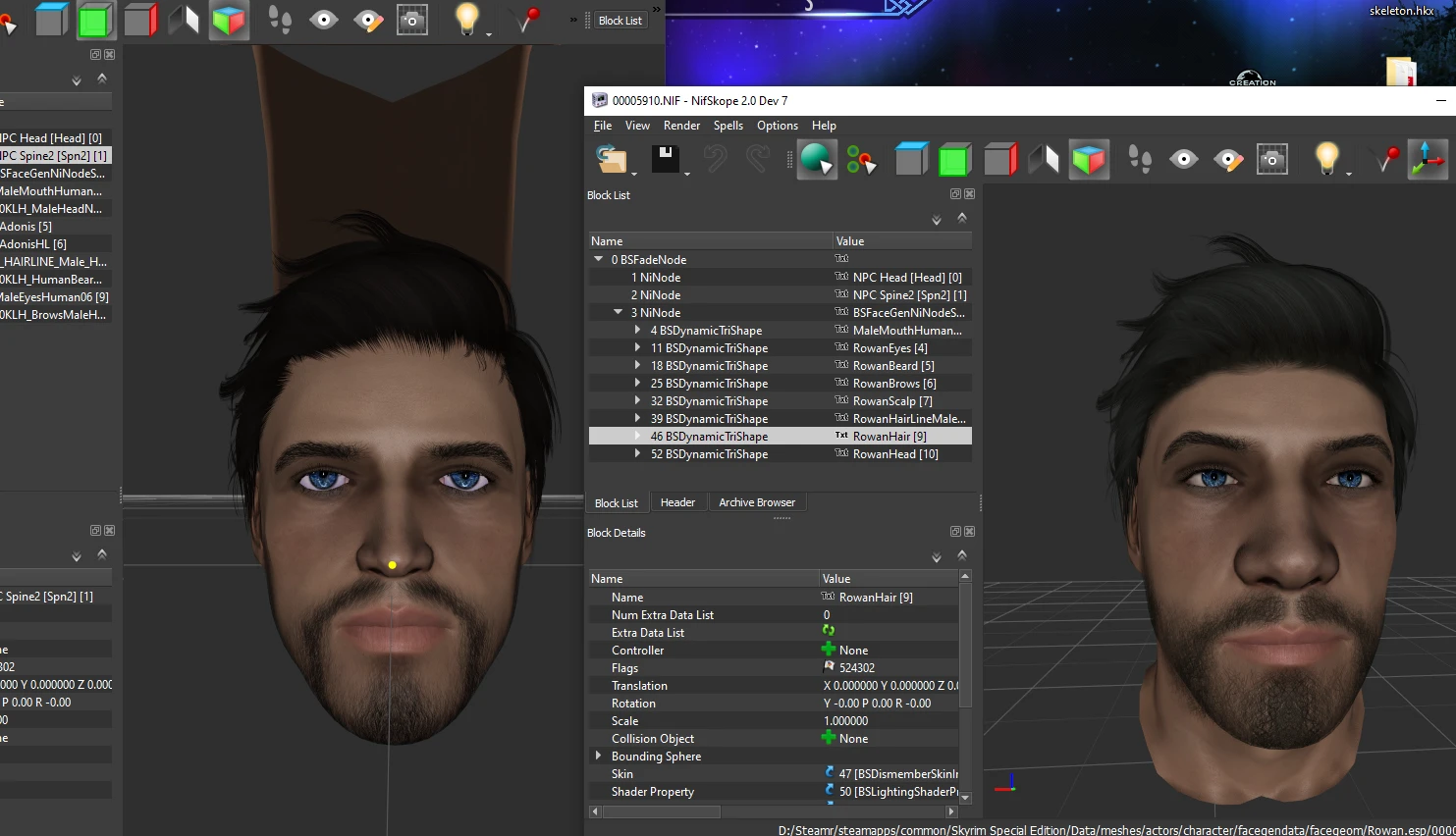The image size is (1456, 836).
Task: Select the 32 BSDynamicTriShape RowanScalp row
Action: coord(781,401)
